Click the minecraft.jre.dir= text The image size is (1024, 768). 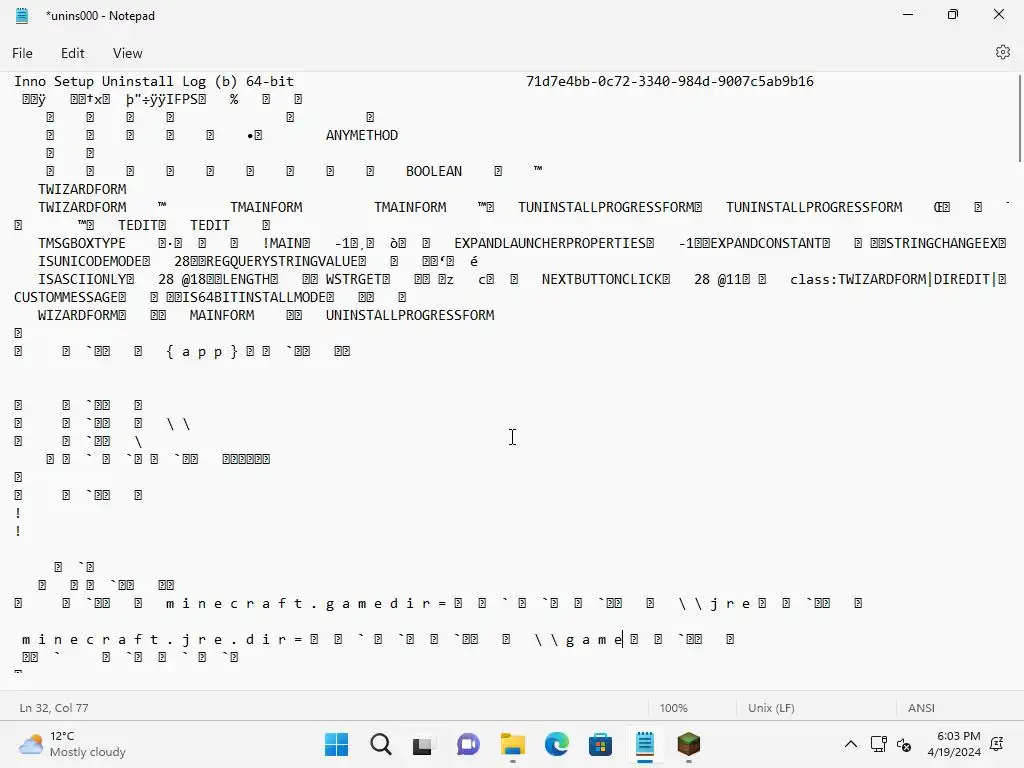tap(162, 639)
